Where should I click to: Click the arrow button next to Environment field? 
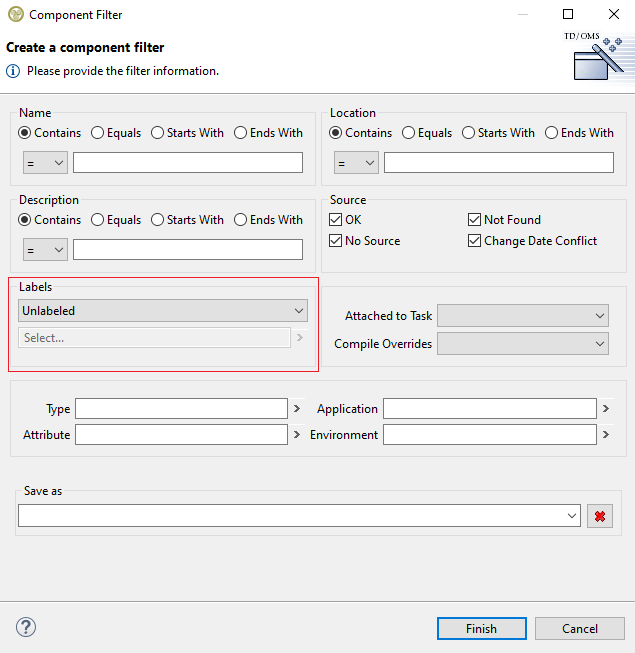click(x=606, y=435)
